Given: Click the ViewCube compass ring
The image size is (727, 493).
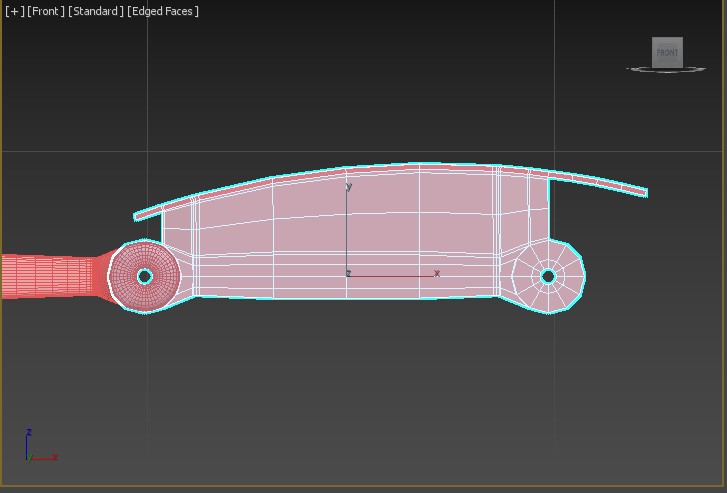Looking at the screenshot, I should point(635,69).
